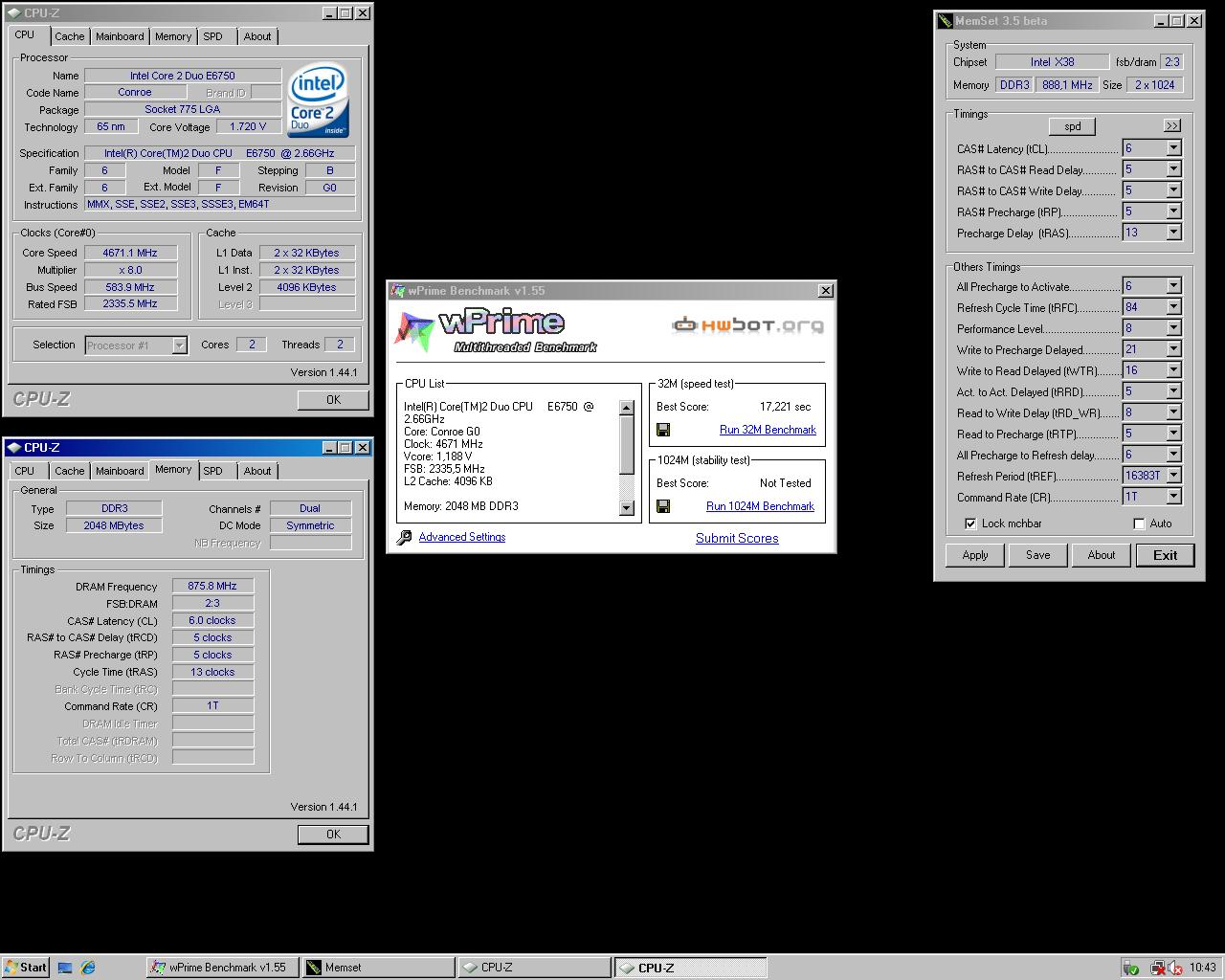Open the Mainboard tab in top CPU-Z window
The height and width of the screenshot is (980, 1225).
[120, 36]
